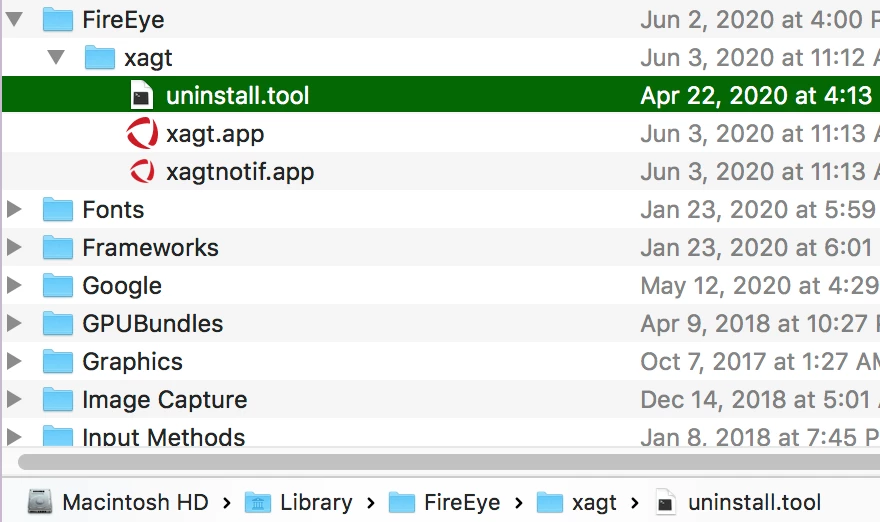Screen dimensions: 880x522
Task: Click the xagt folder icon in file list
Action: click(x=100, y=57)
